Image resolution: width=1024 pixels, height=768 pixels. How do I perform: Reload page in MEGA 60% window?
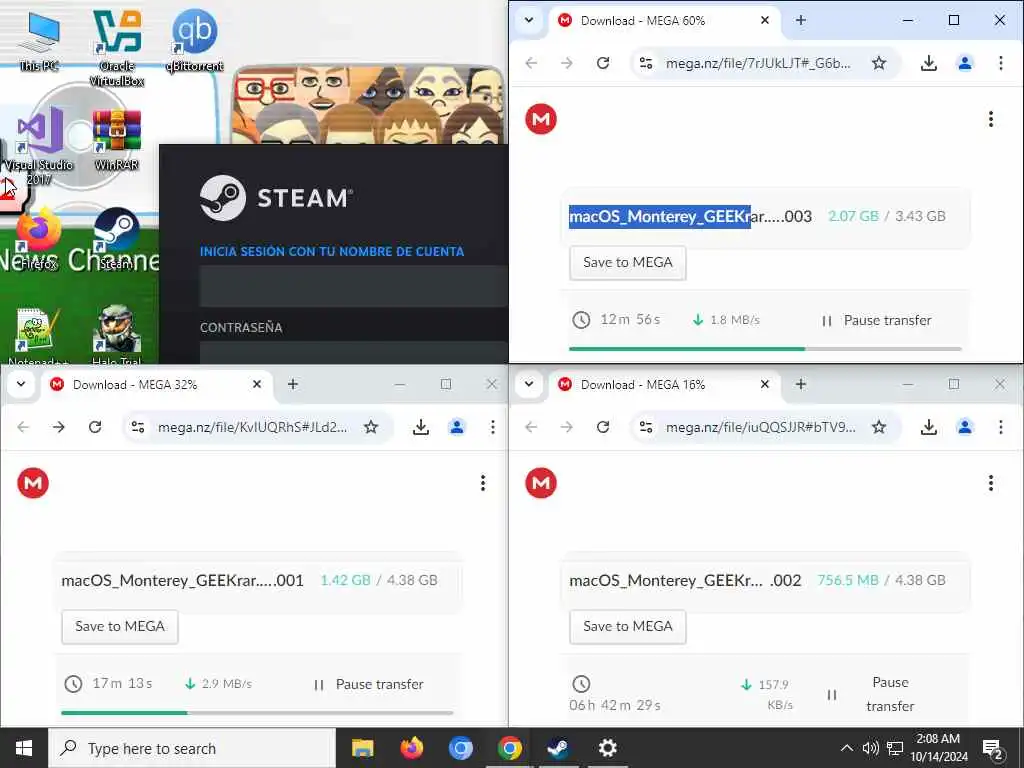point(603,63)
